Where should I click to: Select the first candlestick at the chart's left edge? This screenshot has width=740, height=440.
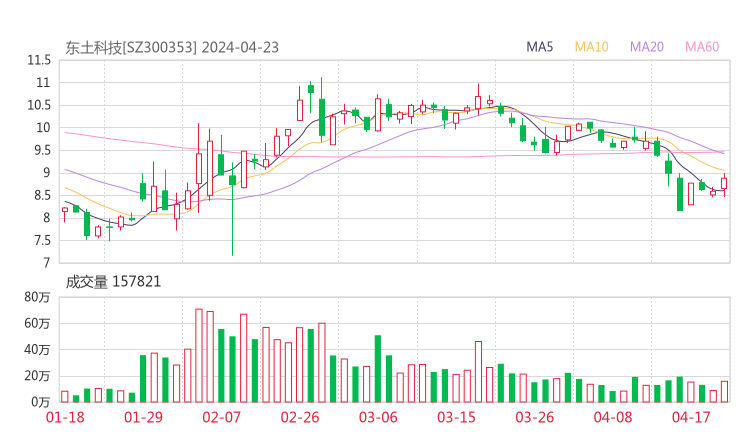(65, 210)
